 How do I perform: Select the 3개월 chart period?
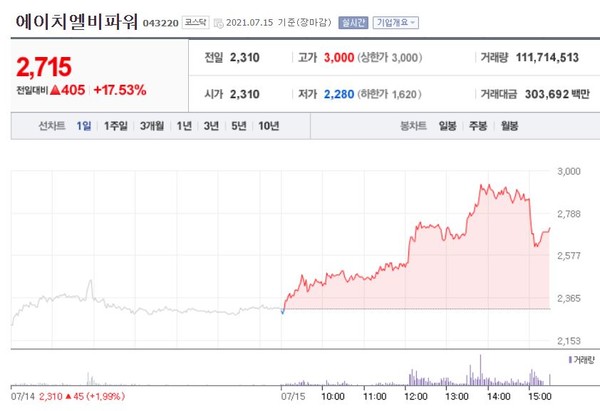click(x=152, y=126)
